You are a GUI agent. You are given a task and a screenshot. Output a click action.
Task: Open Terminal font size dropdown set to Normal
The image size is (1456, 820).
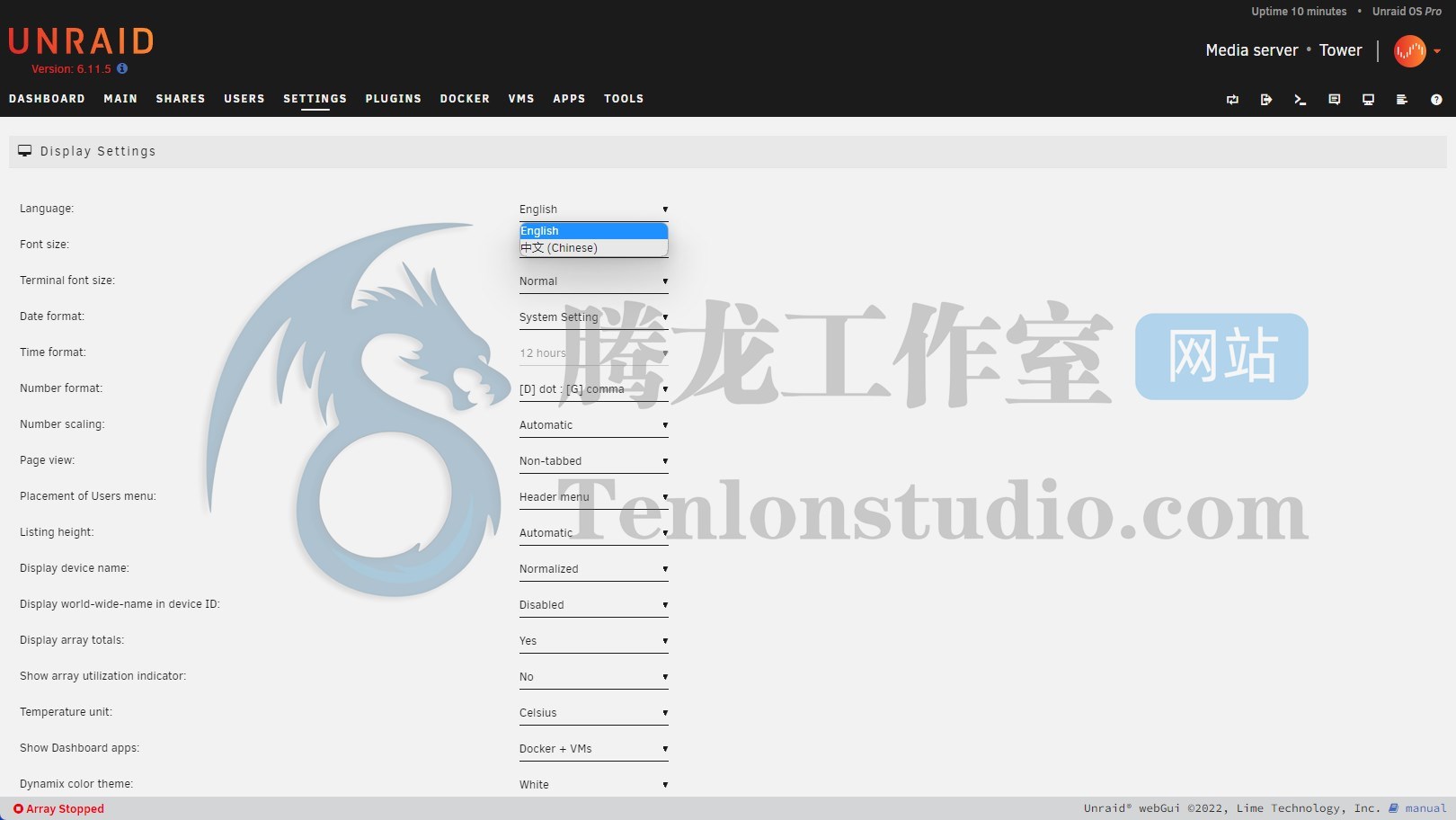(593, 281)
